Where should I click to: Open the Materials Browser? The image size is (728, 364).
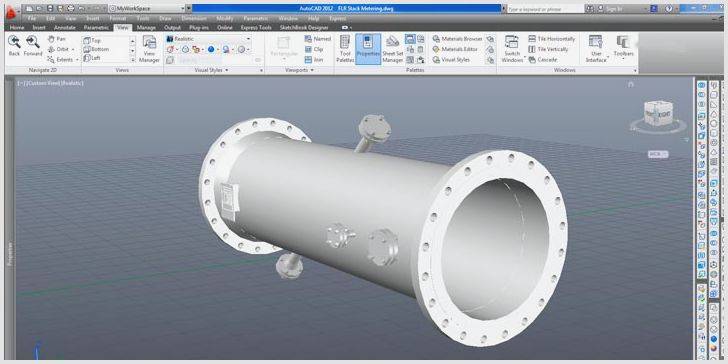(x=457, y=39)
